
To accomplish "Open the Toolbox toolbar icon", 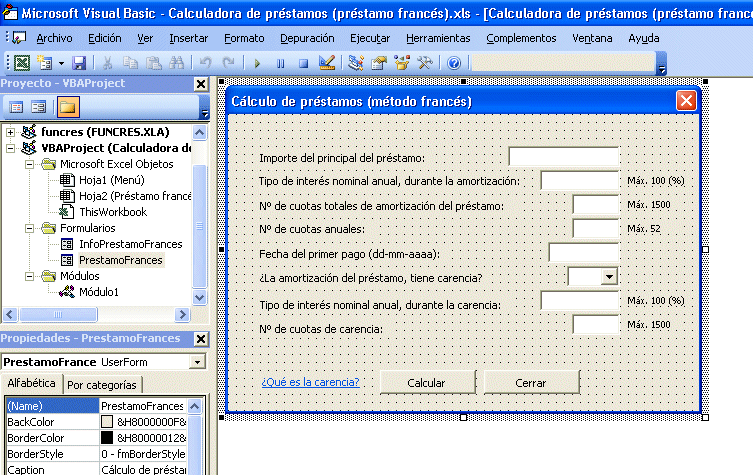I will [425, 63].
